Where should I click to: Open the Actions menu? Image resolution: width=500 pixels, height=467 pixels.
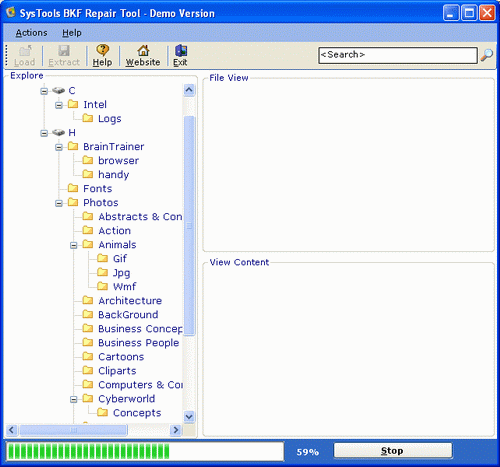[31, 33]
